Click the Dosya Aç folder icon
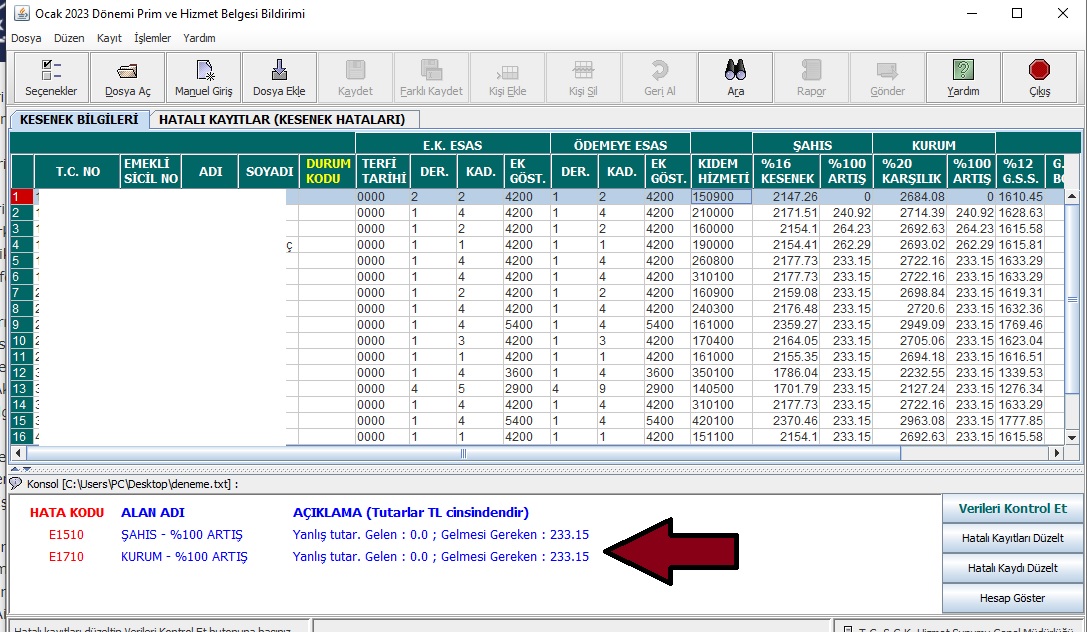Screen dimensions: 1087x632 (x=127, y=78)
